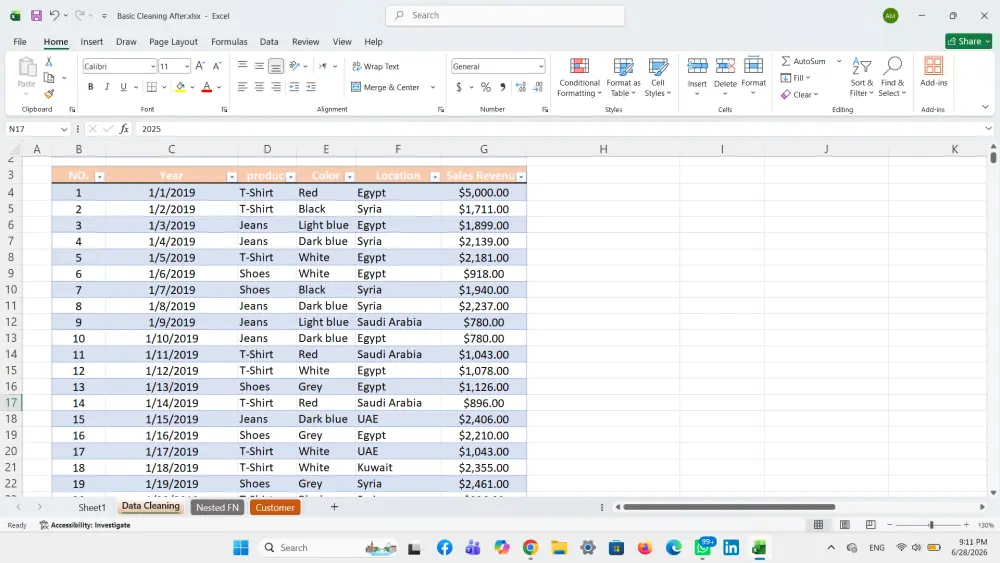Click Increase Decimal icon

[x=521, y=87]
